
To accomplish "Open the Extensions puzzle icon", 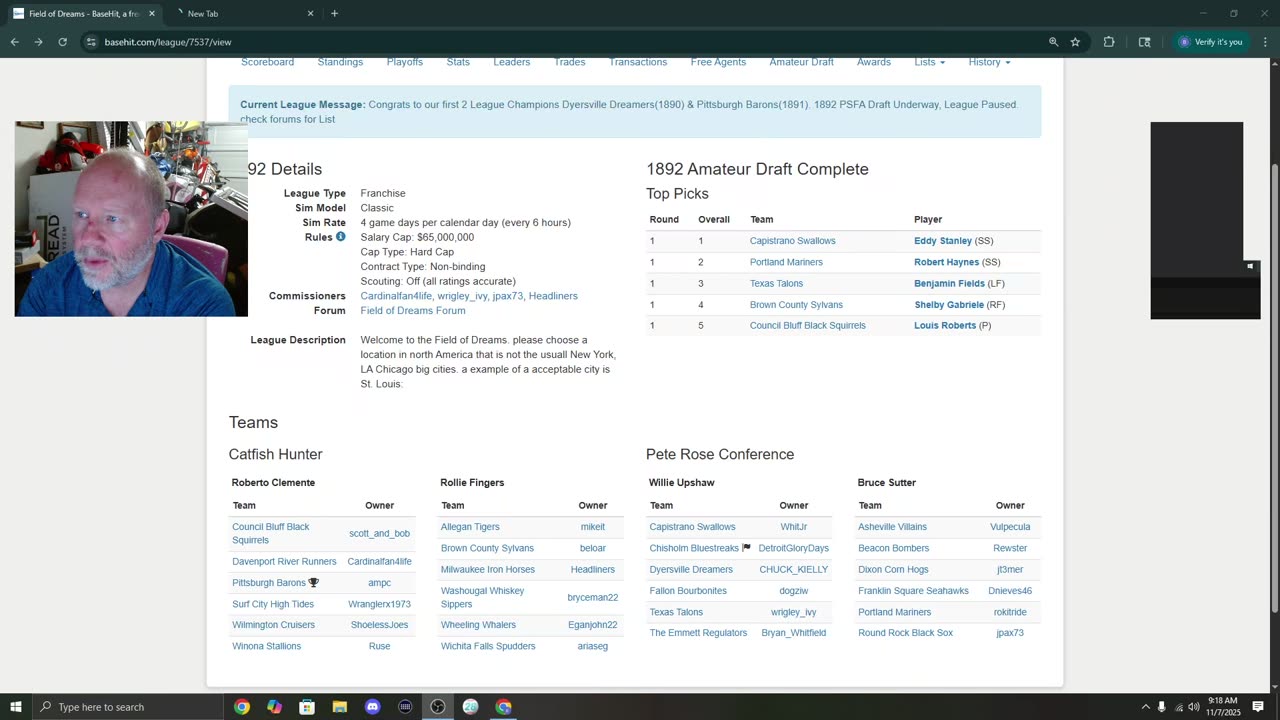I will tap(1109, 42).
